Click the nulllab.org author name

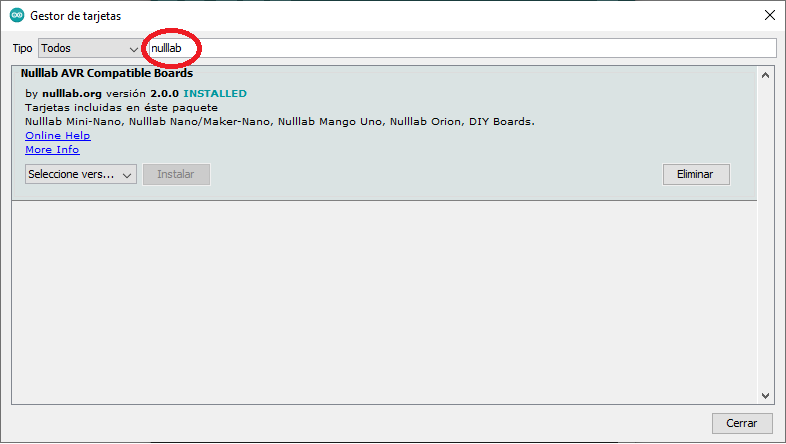[72, 94]
